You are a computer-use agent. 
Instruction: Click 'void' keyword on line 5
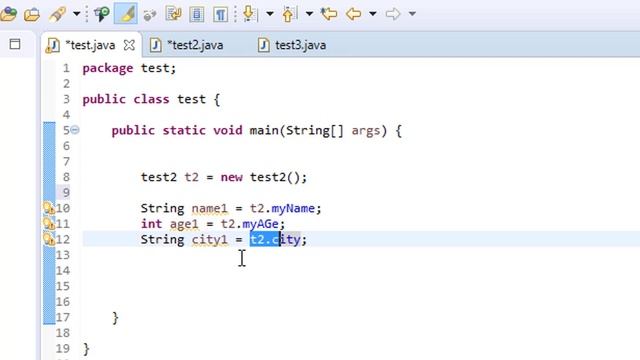[x=228, y=131]
